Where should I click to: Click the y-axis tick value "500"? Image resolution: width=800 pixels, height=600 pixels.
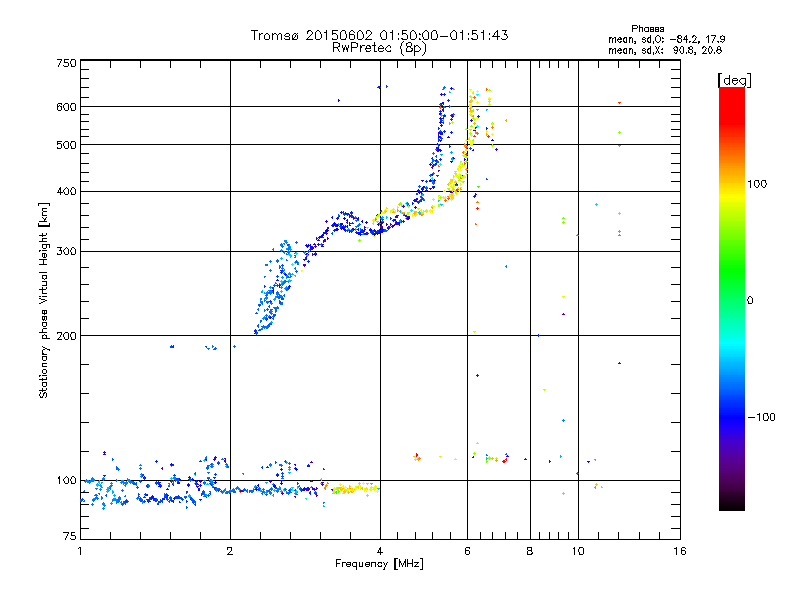tap(66, 145)
